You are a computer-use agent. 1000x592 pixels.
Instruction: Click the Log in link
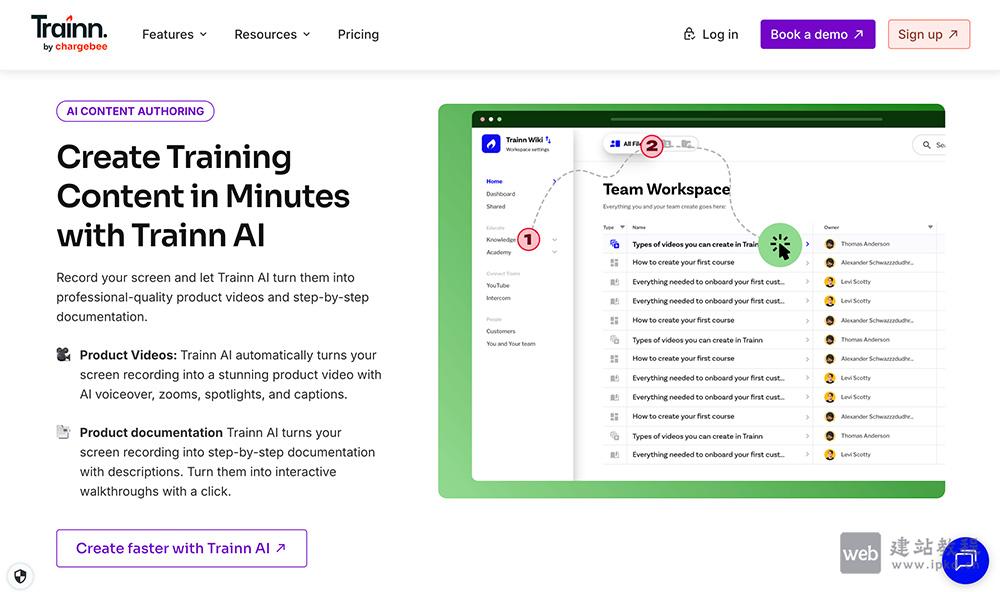point(710,34)
